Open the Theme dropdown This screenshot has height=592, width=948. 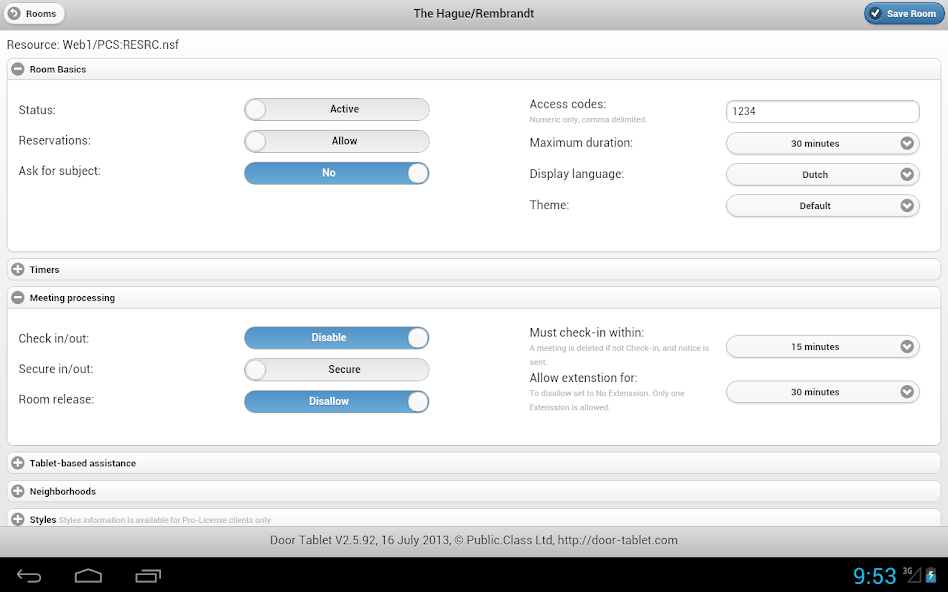[822, 206]
